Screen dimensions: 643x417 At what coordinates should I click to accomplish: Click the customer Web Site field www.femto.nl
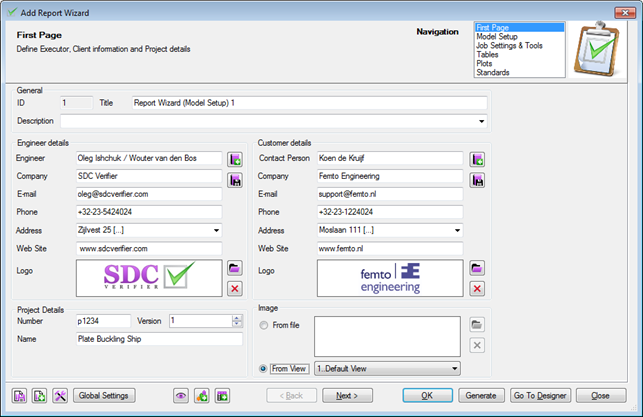tap(390, 248)
